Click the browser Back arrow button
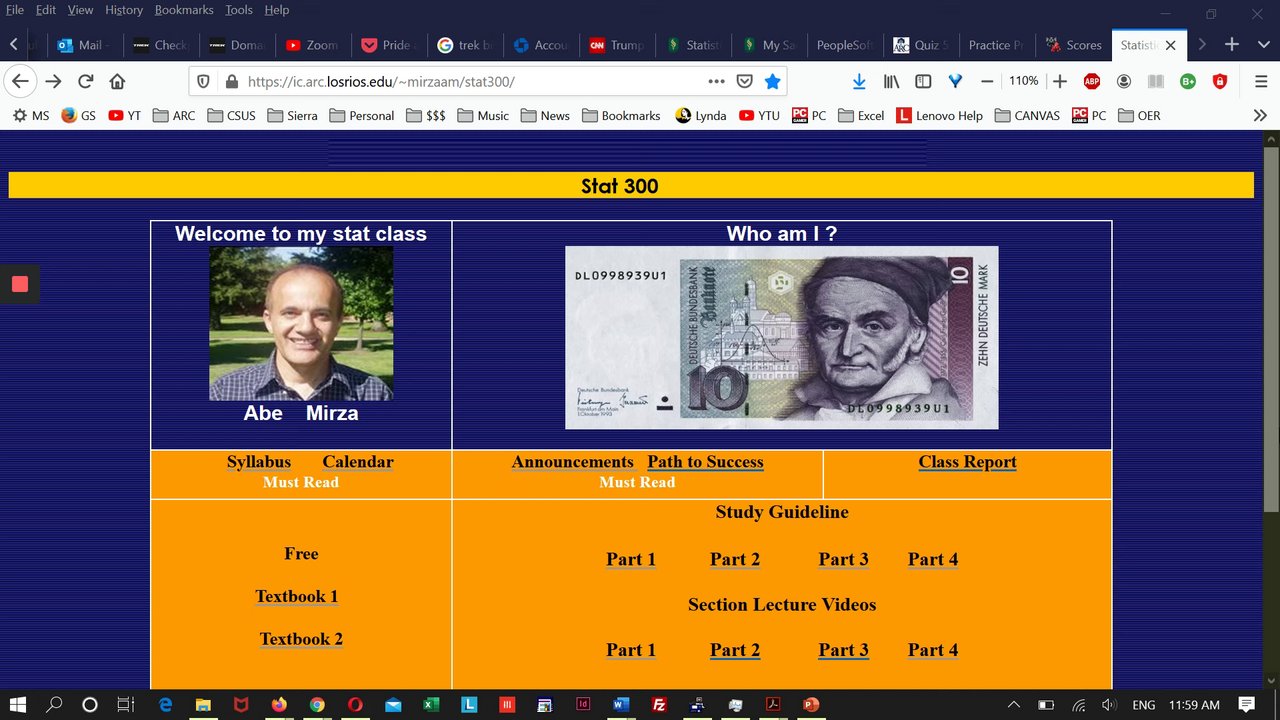1280x720 pixels. 20,81
